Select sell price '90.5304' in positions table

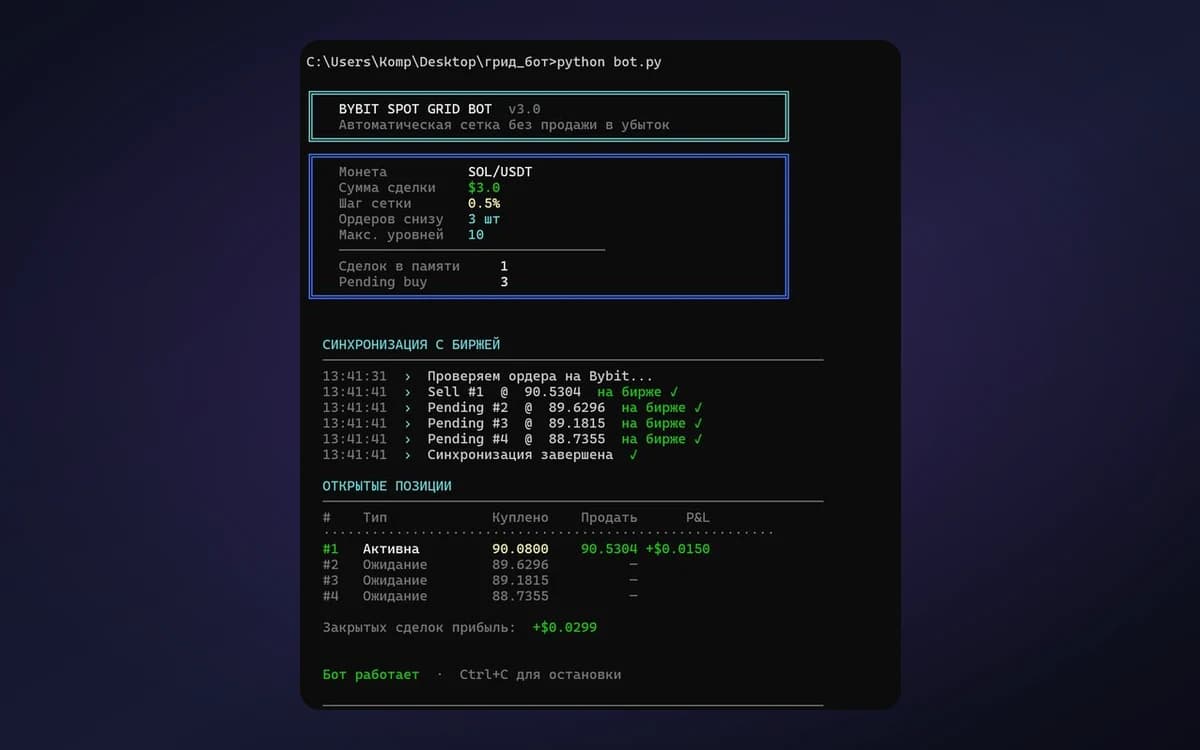pyautogui.click(x=609, y=549)
